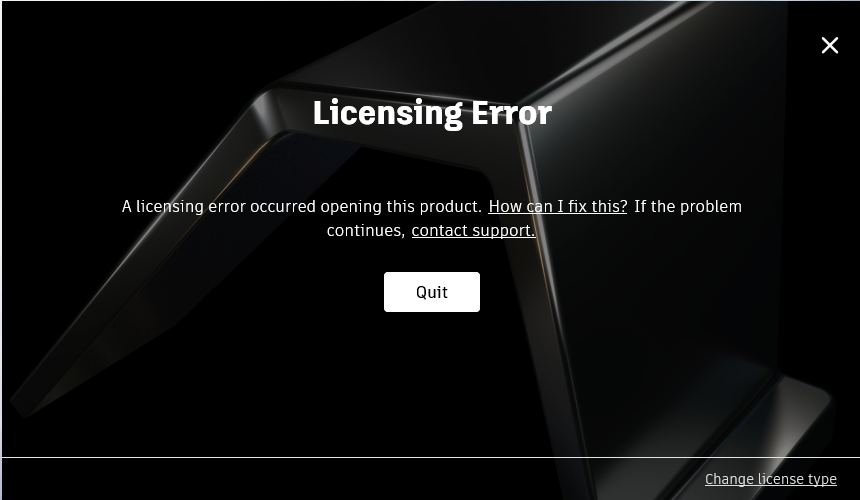860x500 pixels.
Task: Choose Quit to leave the application
Action: click(432, 292)
